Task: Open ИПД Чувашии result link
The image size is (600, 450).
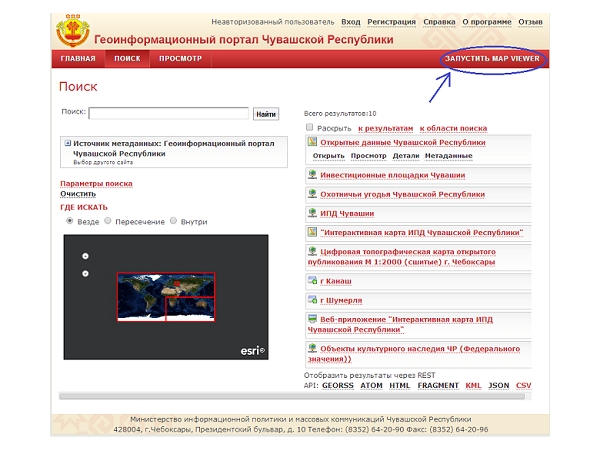Action: [347, 213]
